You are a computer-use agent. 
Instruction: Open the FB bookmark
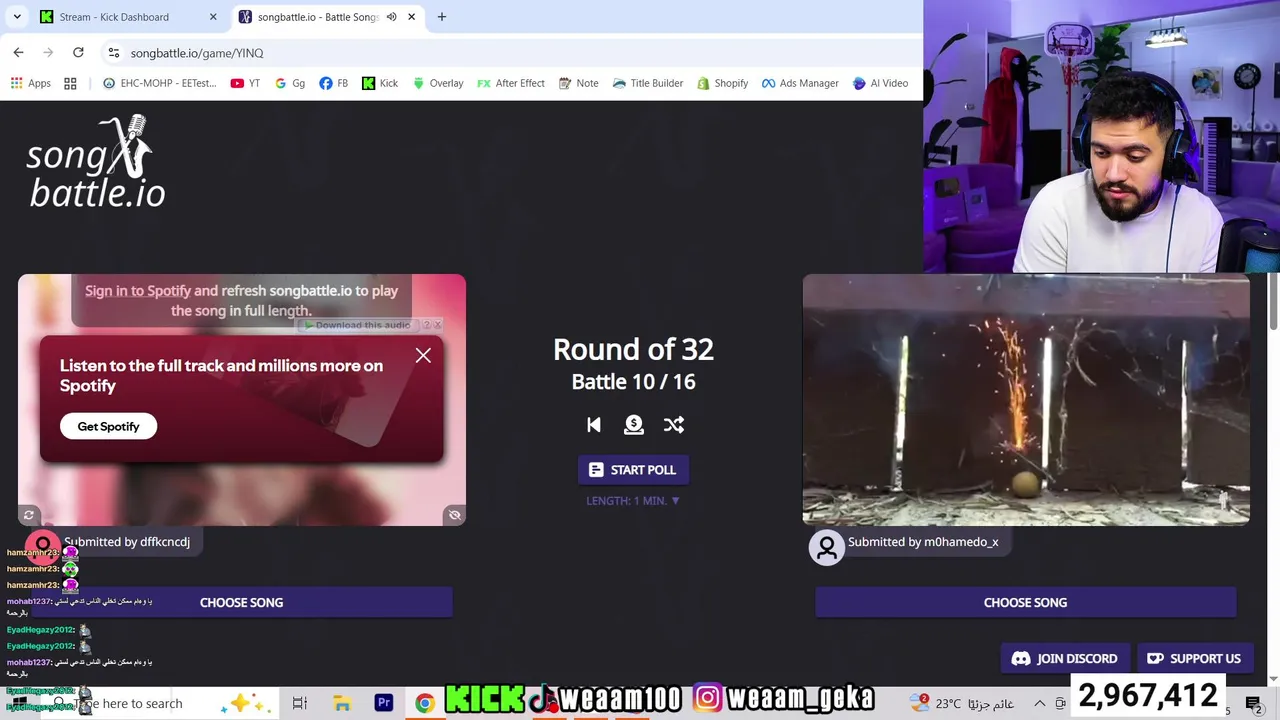333,83
